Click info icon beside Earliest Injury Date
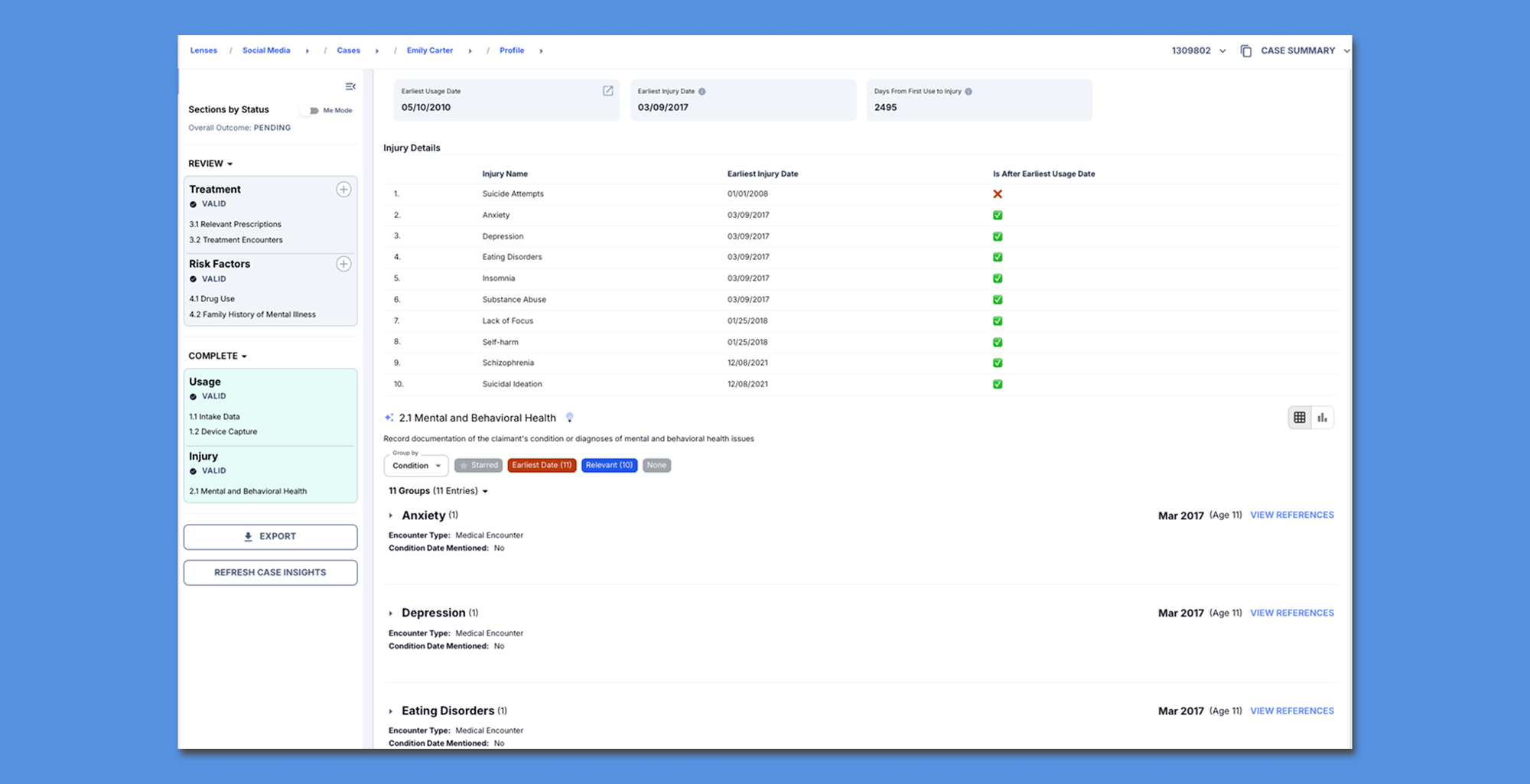The image size is (1530, 784). (702, 92)
